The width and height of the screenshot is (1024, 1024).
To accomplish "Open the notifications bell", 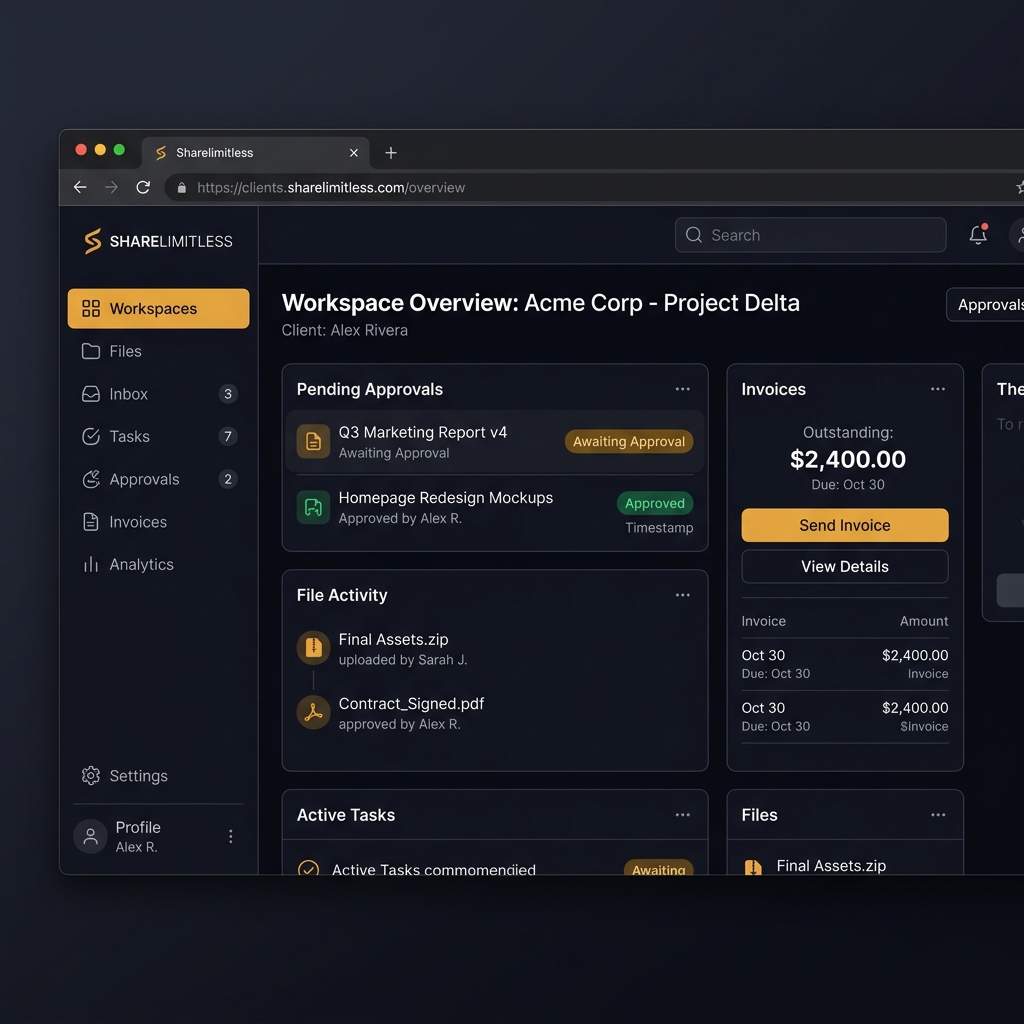I will 978,234.
